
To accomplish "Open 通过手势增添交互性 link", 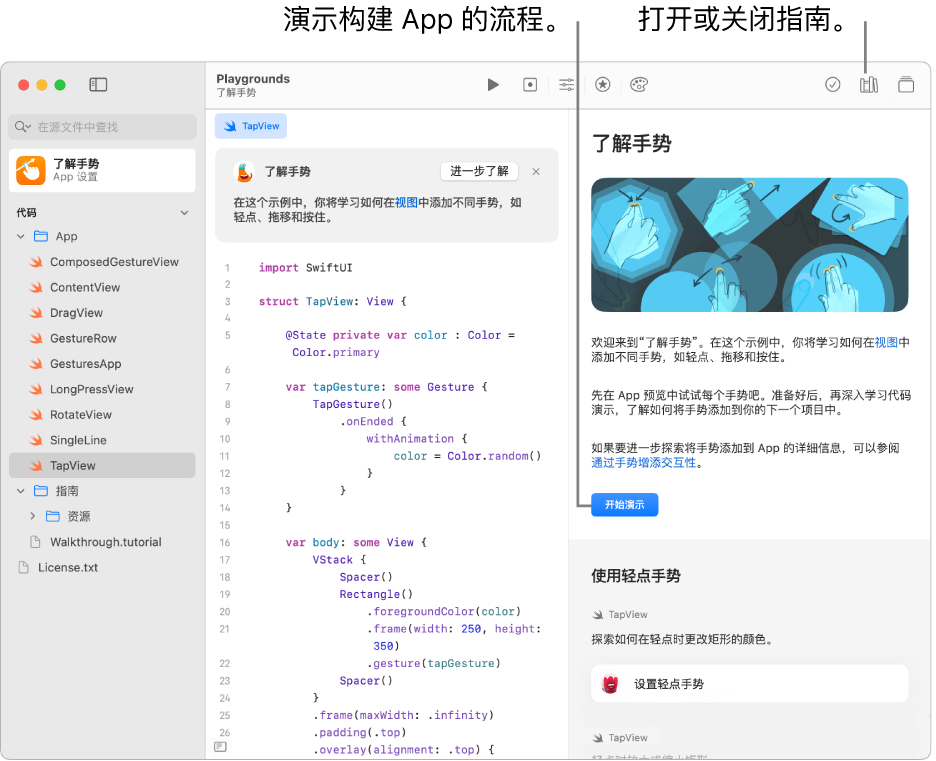I will tap(644, 463).
